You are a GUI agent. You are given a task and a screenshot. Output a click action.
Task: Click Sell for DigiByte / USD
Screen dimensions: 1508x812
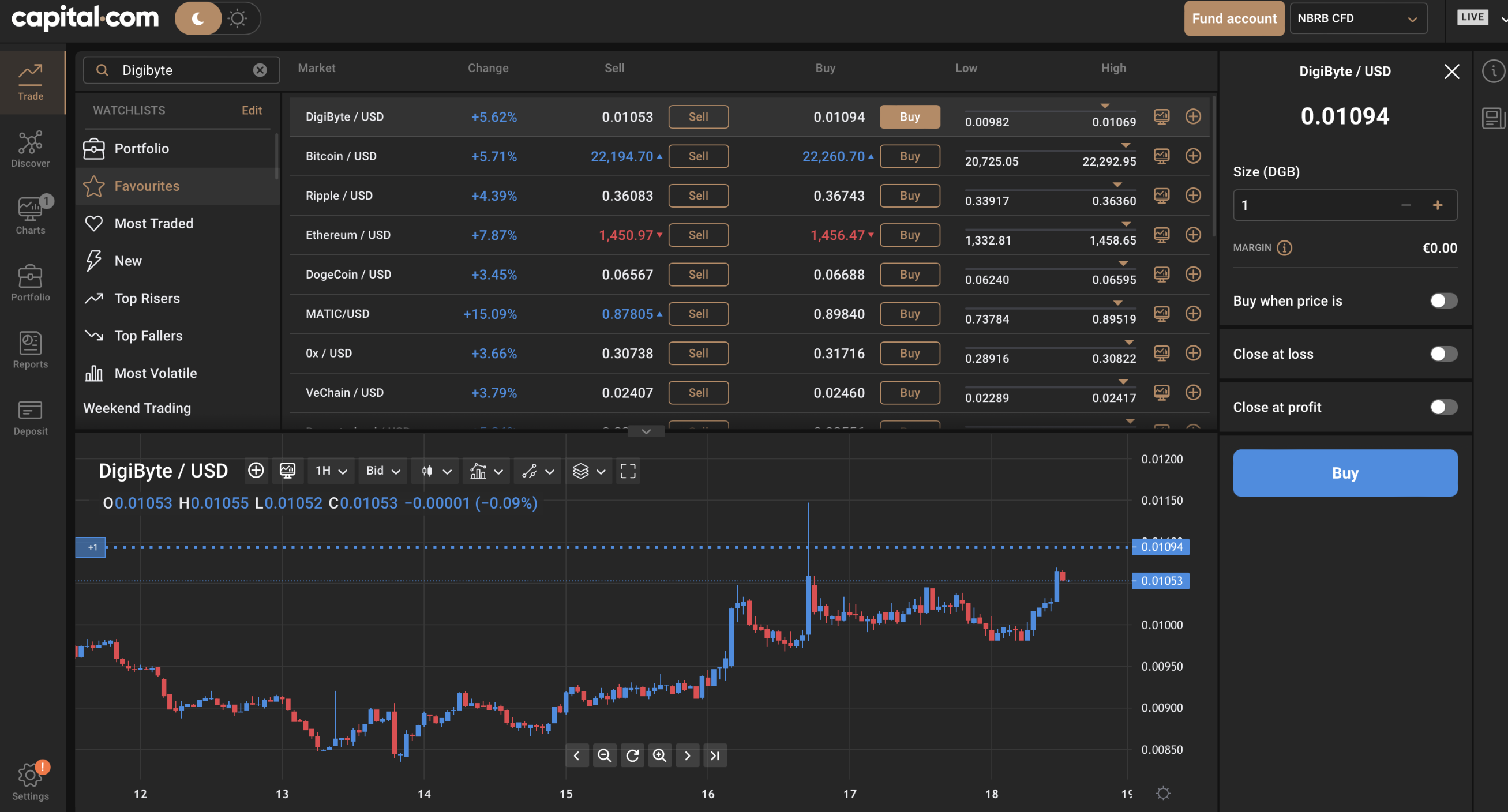pos(699,116)
